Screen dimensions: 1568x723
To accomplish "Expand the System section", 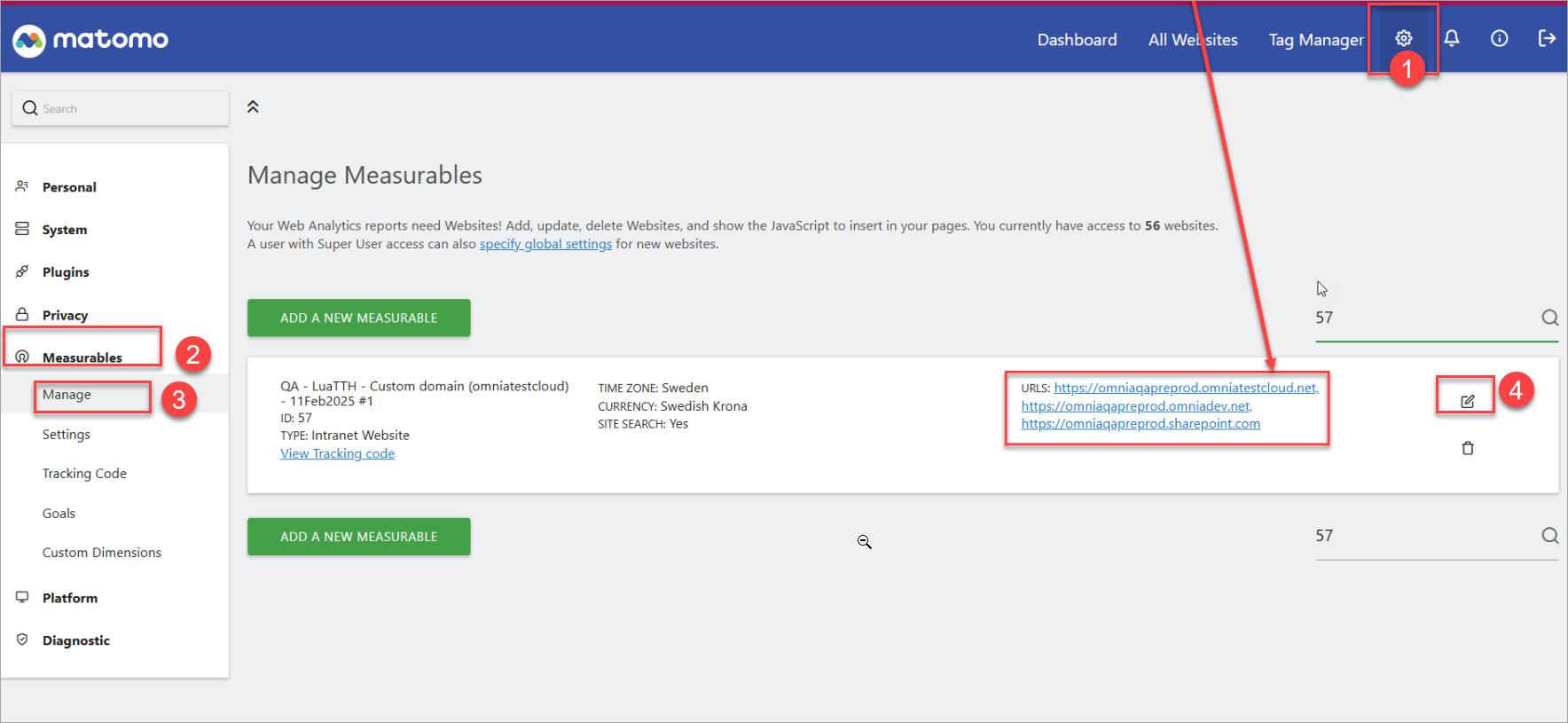I will pos(65,230).
